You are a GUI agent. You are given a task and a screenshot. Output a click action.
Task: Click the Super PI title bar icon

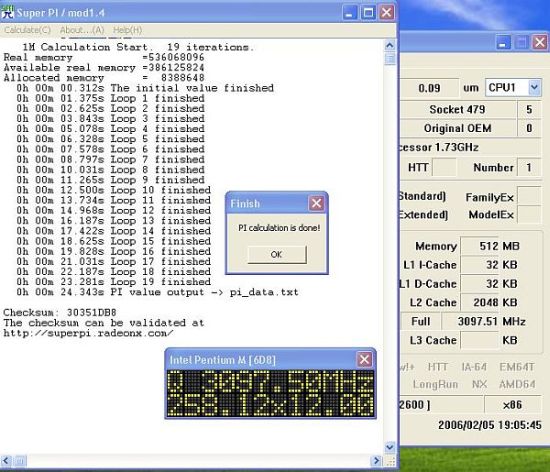[x=7, y=12]
